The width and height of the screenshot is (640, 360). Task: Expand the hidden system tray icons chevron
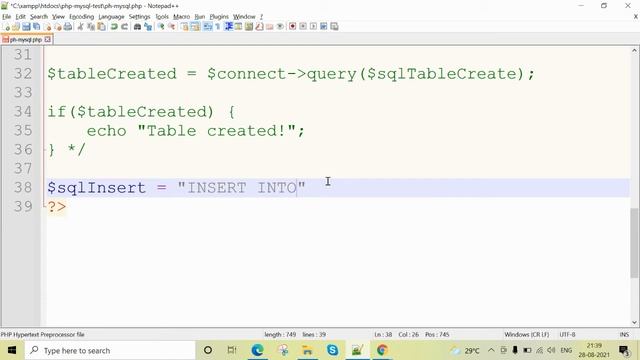[491, 350]
